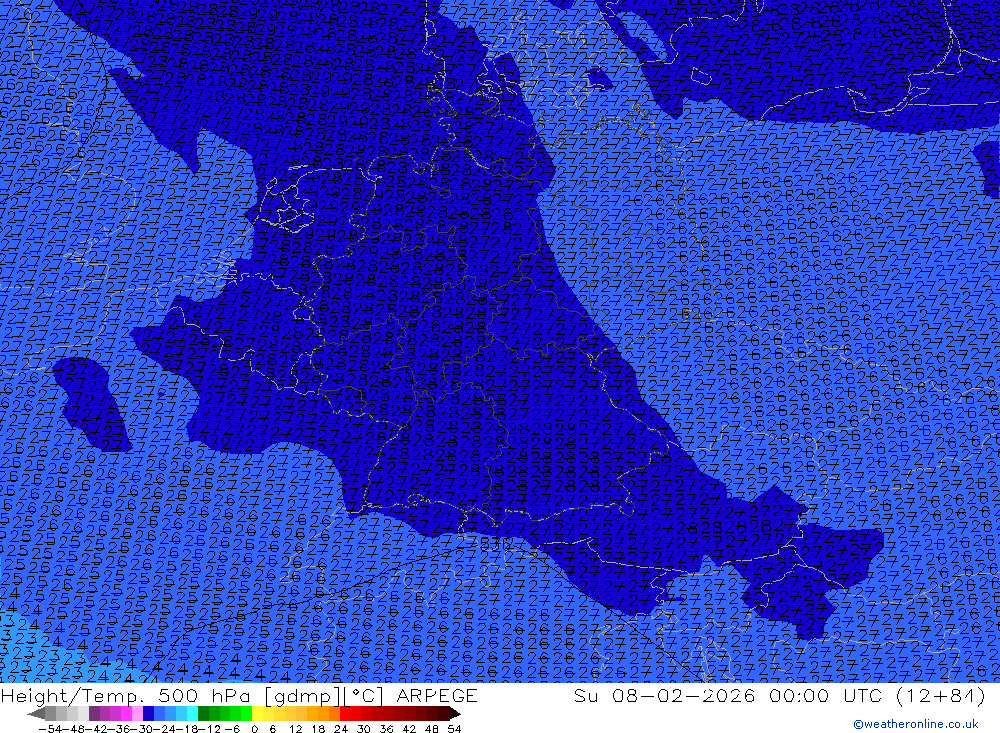
Task: Click the ©weatheronline.co.uk copyright link
Action: (x=915, y=724)
